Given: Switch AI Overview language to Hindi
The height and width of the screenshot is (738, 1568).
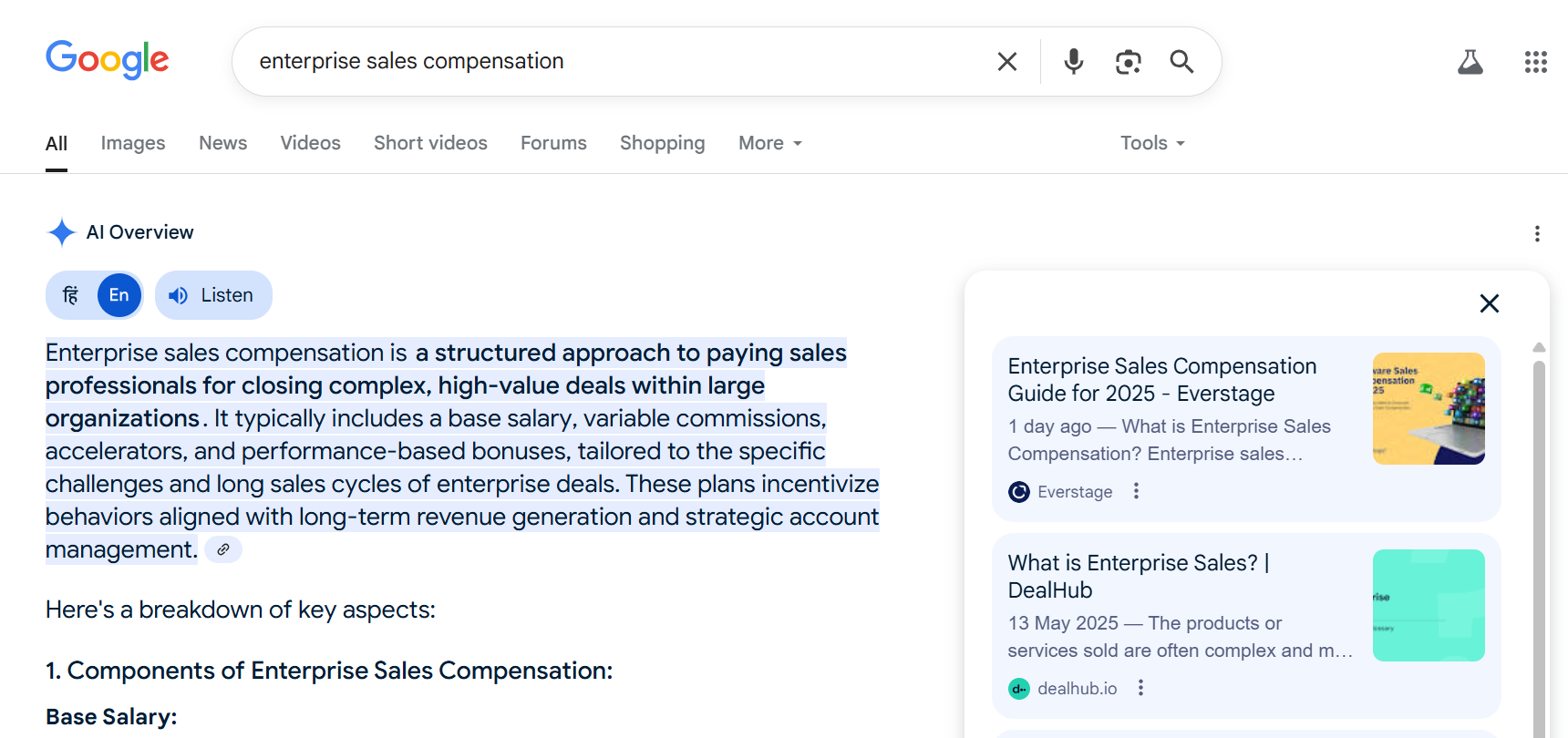Looking at the screenshot, I should (71, 295).
